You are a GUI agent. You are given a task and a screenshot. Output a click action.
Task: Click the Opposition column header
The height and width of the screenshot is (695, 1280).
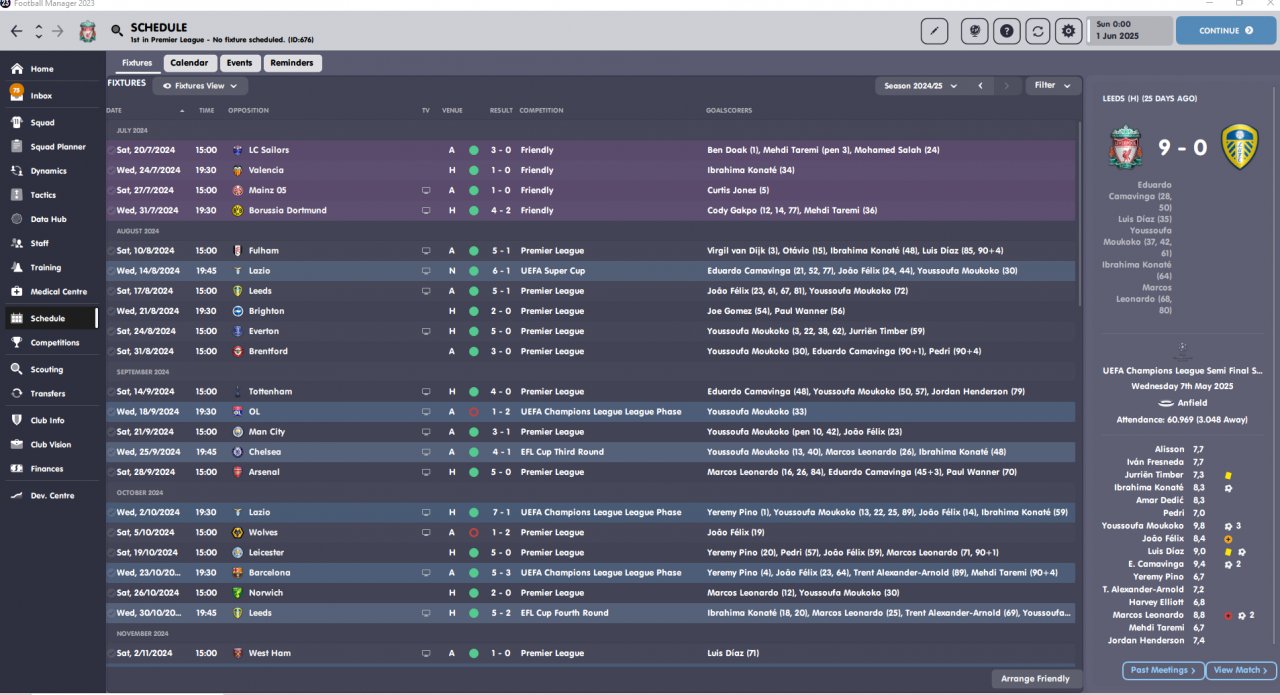(x=249, y=110)
